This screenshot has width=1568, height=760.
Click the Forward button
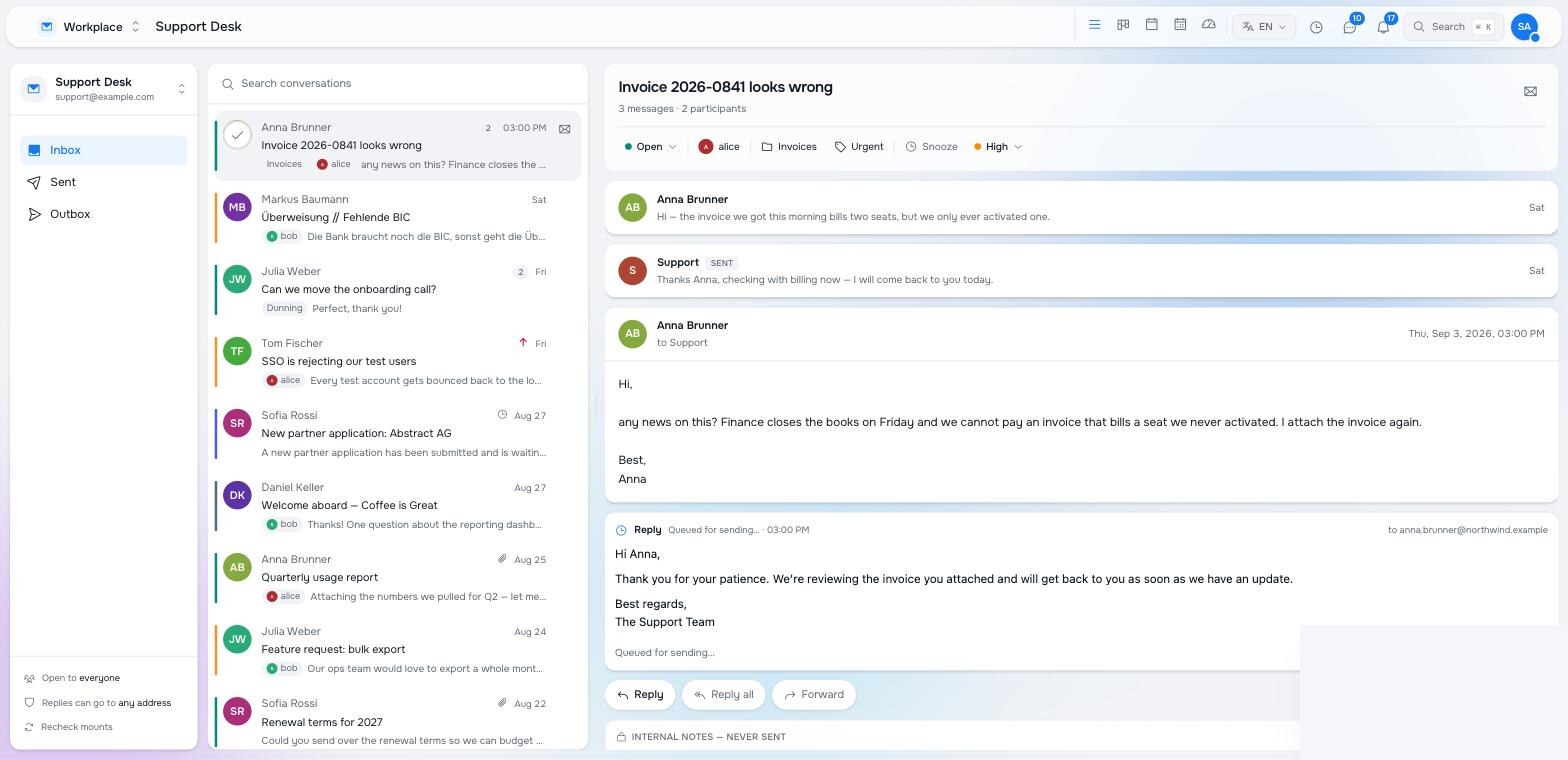coord(814,695)
